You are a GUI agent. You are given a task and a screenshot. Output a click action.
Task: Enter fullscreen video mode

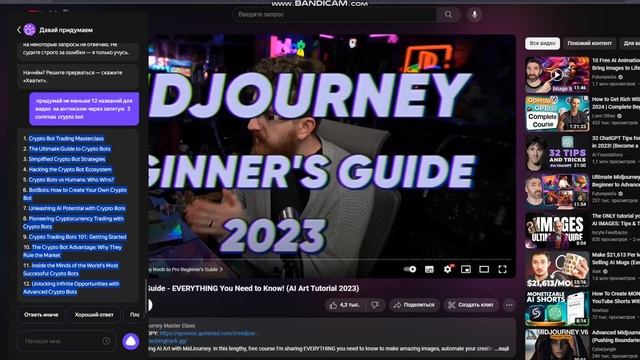[502, 269]
